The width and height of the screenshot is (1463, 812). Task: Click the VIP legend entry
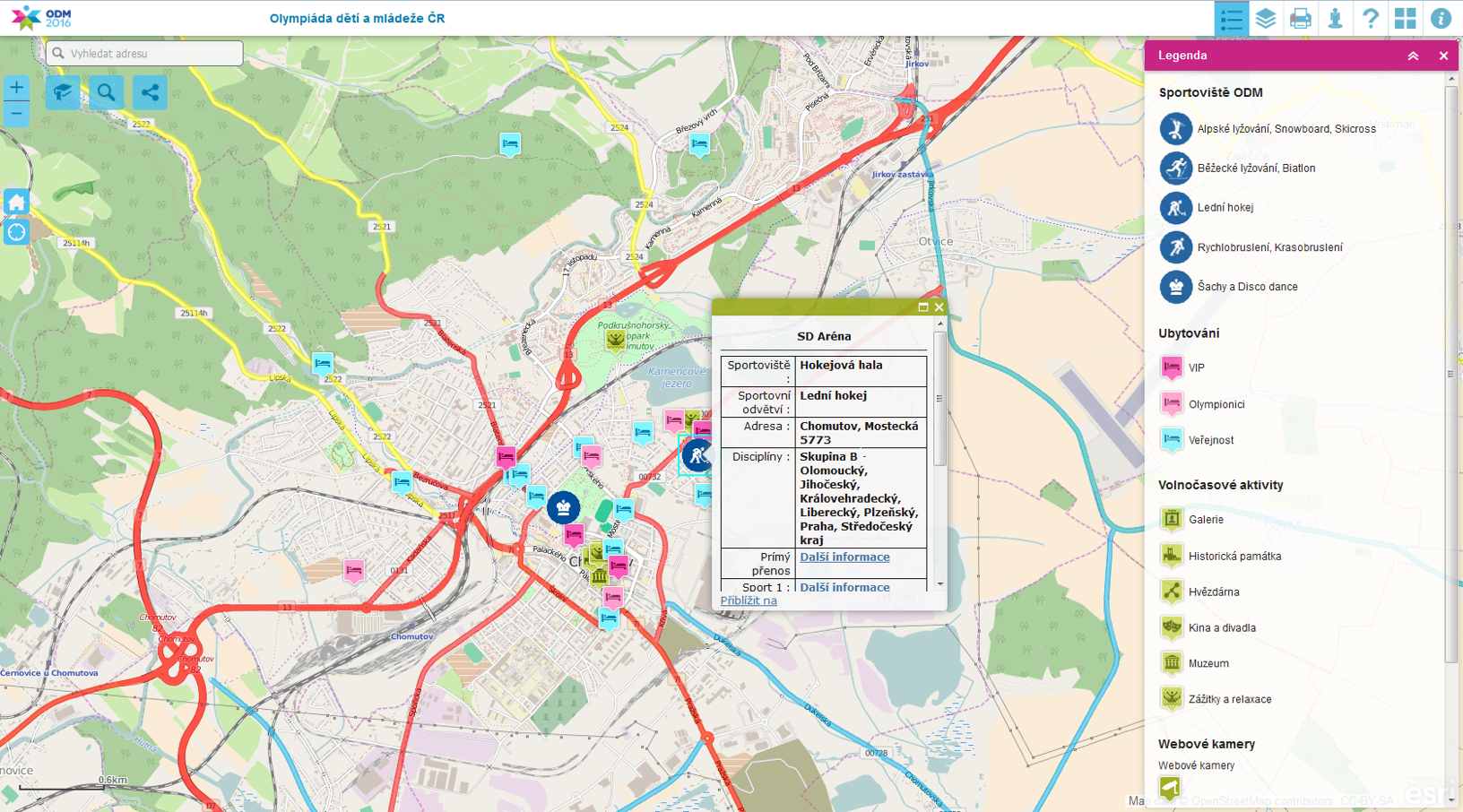(x=1182, y=367)
